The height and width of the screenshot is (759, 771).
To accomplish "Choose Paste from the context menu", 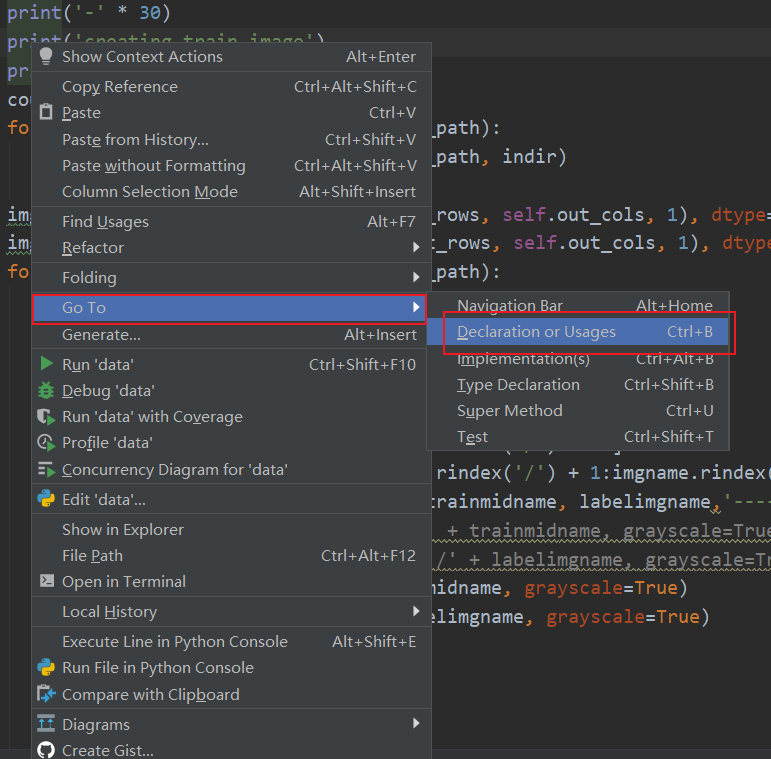I will pos(232,113).
